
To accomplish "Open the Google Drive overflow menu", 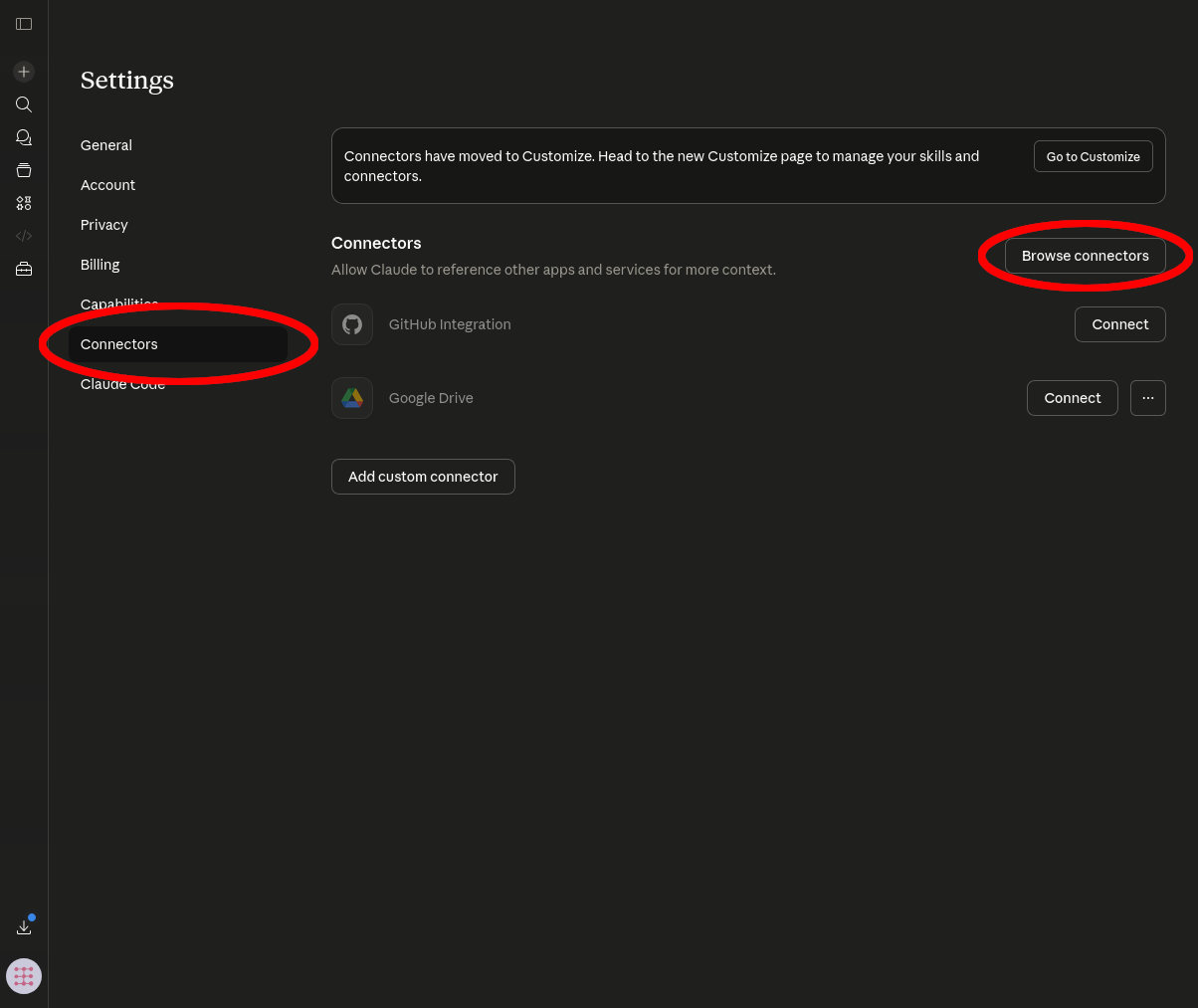I will [1147, 398].
